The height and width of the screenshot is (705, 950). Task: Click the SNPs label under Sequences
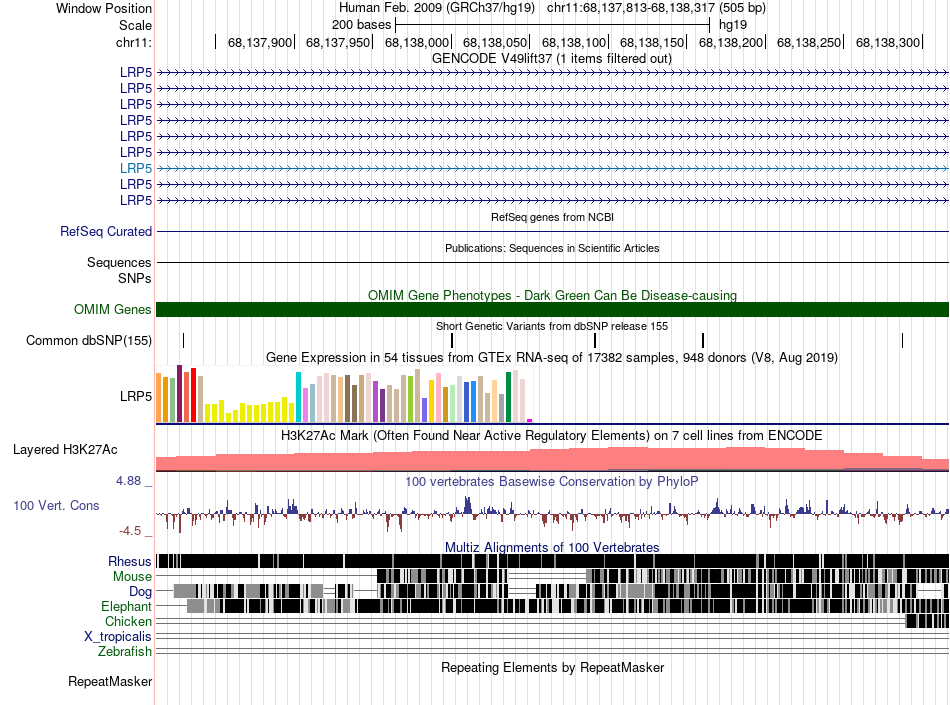click(135, 279)
